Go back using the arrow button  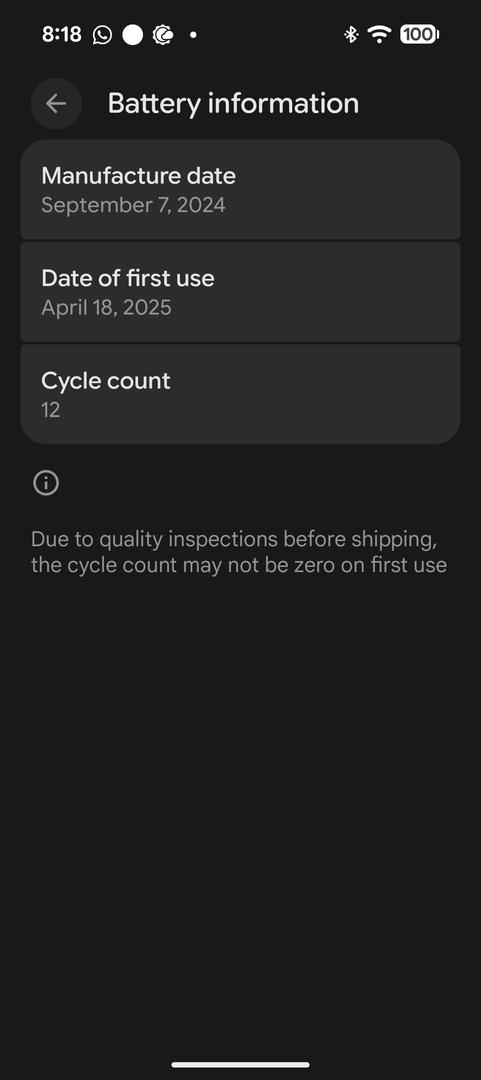point(56,103)
